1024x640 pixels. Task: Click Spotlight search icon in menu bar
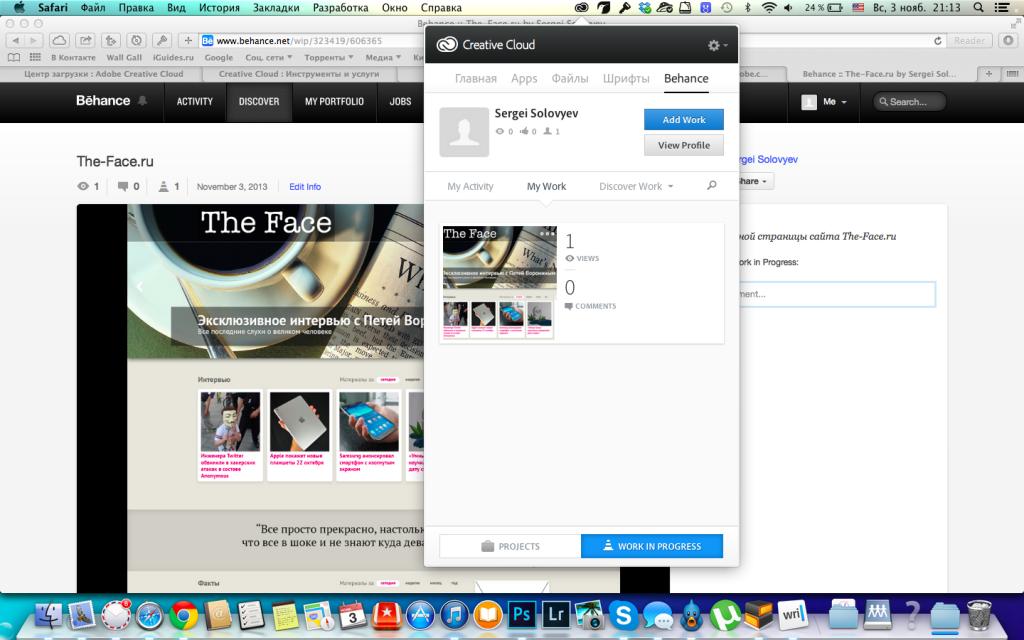(978, 8)
